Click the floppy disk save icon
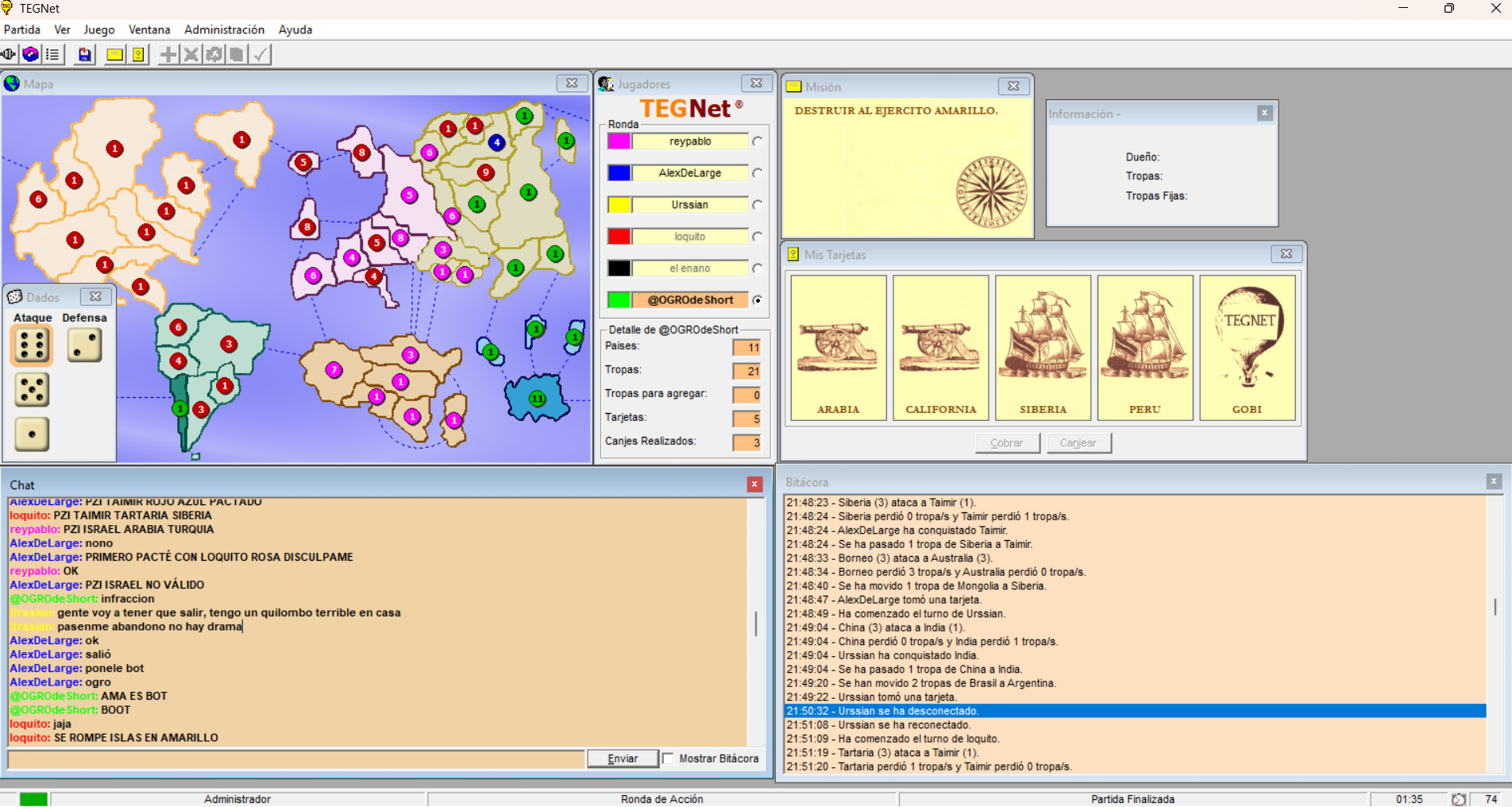Image resolution: width=1512 pixels, height=807 pixels. (84, 54)
